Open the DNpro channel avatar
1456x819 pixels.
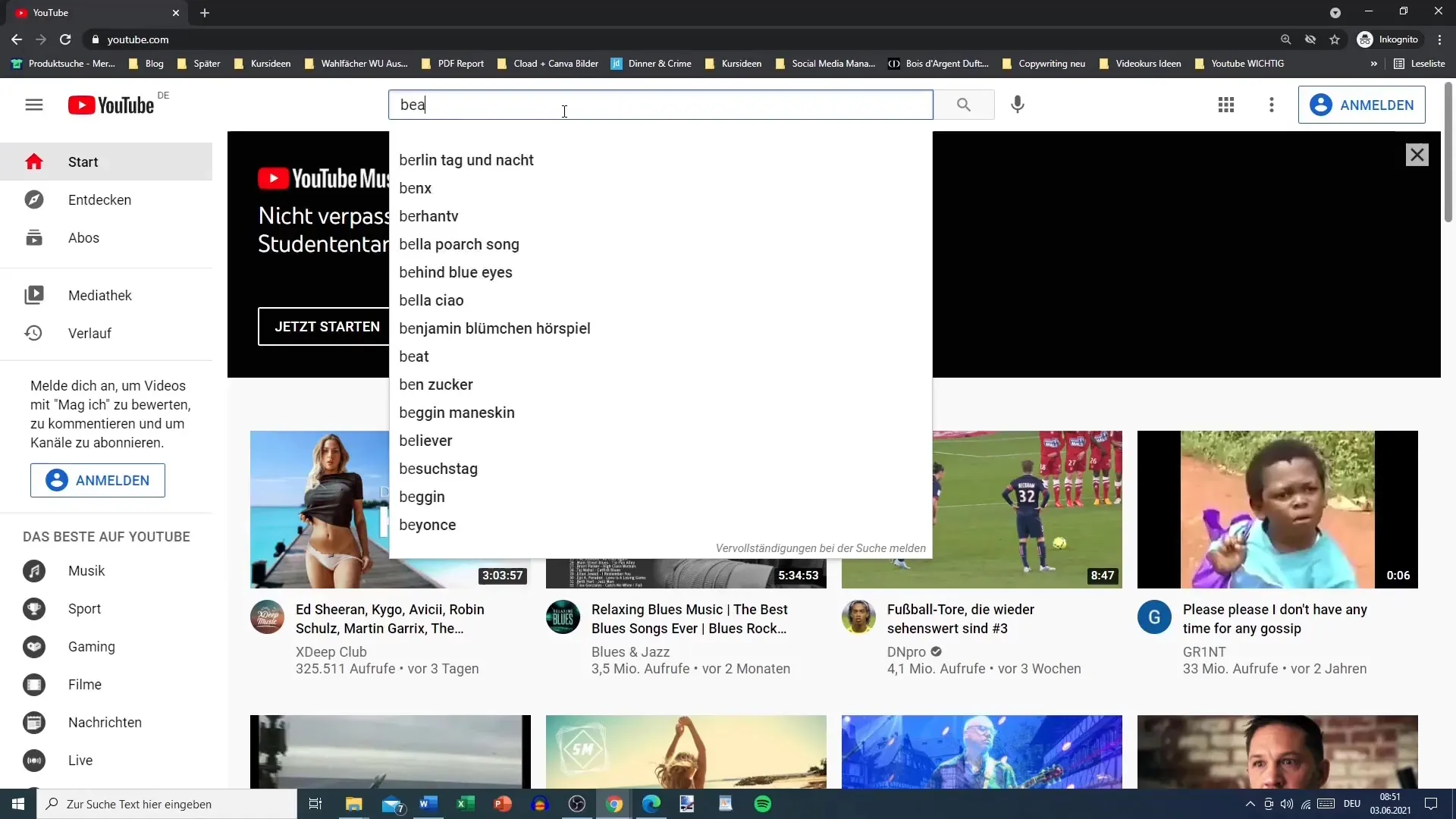click(x=858, y=617)
